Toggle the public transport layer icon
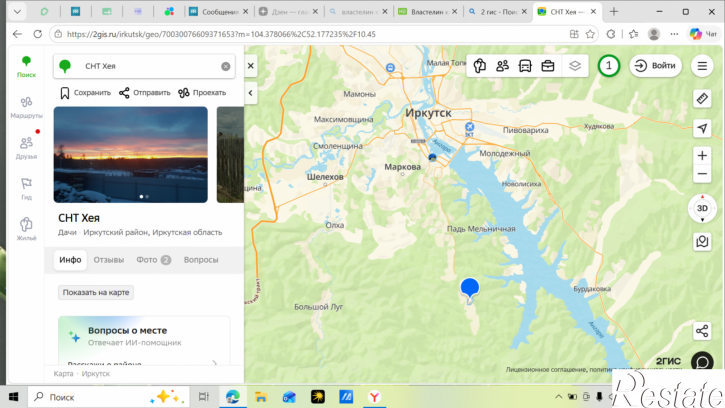Screen dimensions: 725x408 525,66
